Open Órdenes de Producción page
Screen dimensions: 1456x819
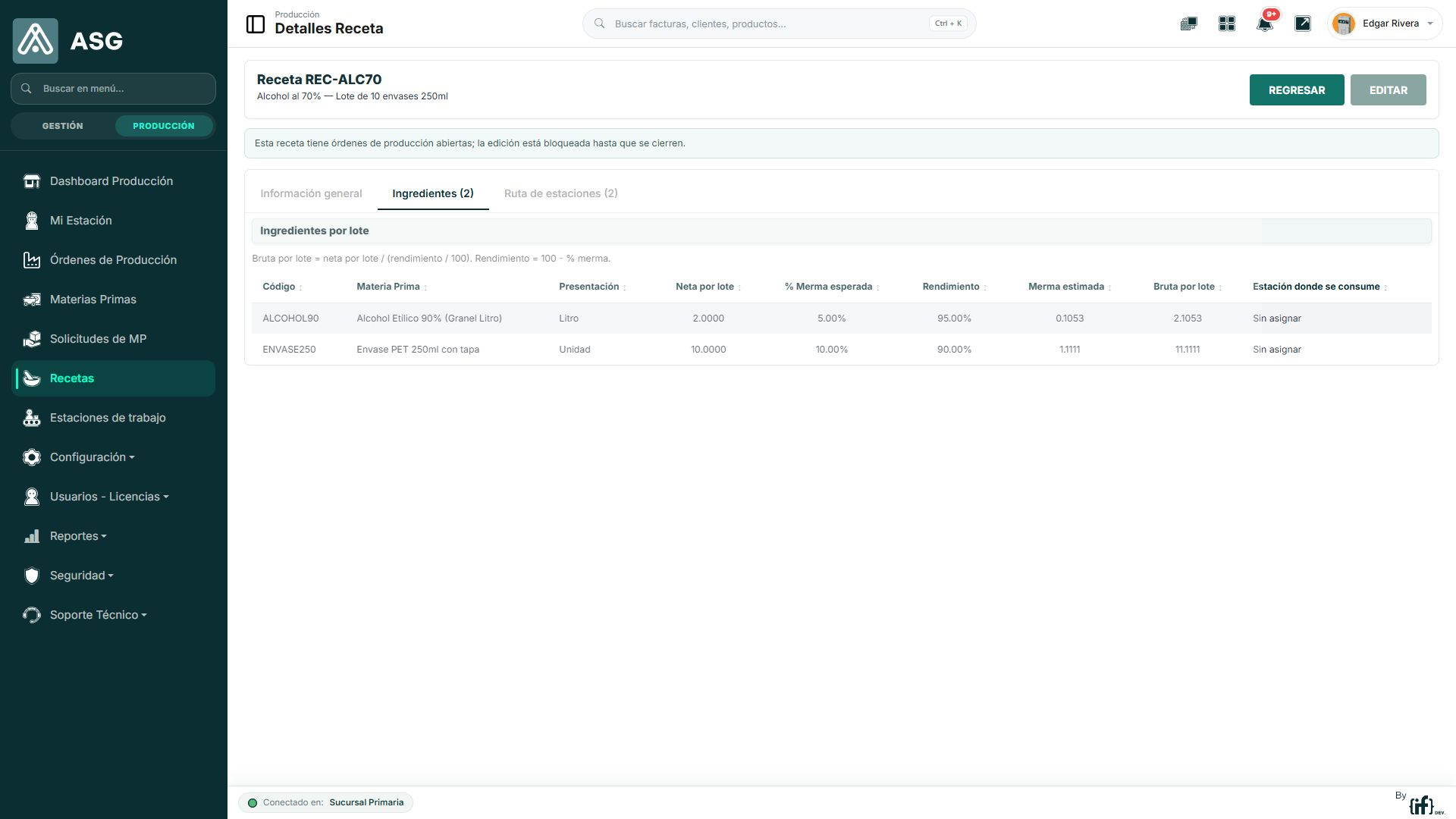coord(114,260)
